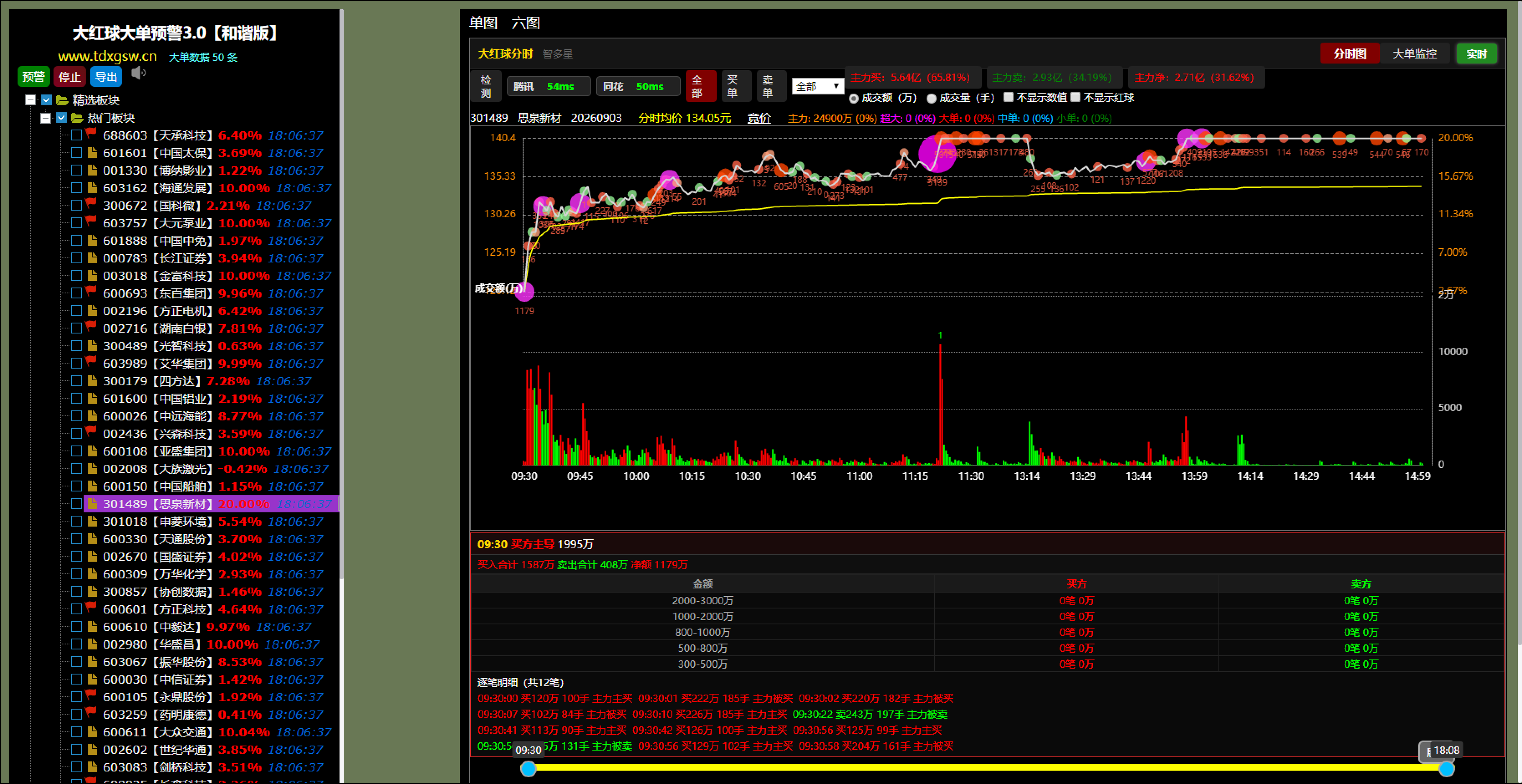Open the 全部 dropdown filter
Image resolution: width=1522 pixels, height=784 pixels.
pyautogui.click(x=818, y=86)
